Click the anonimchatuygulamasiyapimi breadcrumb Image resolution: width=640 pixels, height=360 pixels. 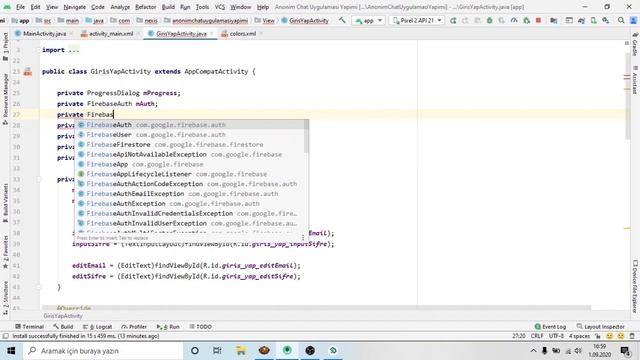[206, 20]
